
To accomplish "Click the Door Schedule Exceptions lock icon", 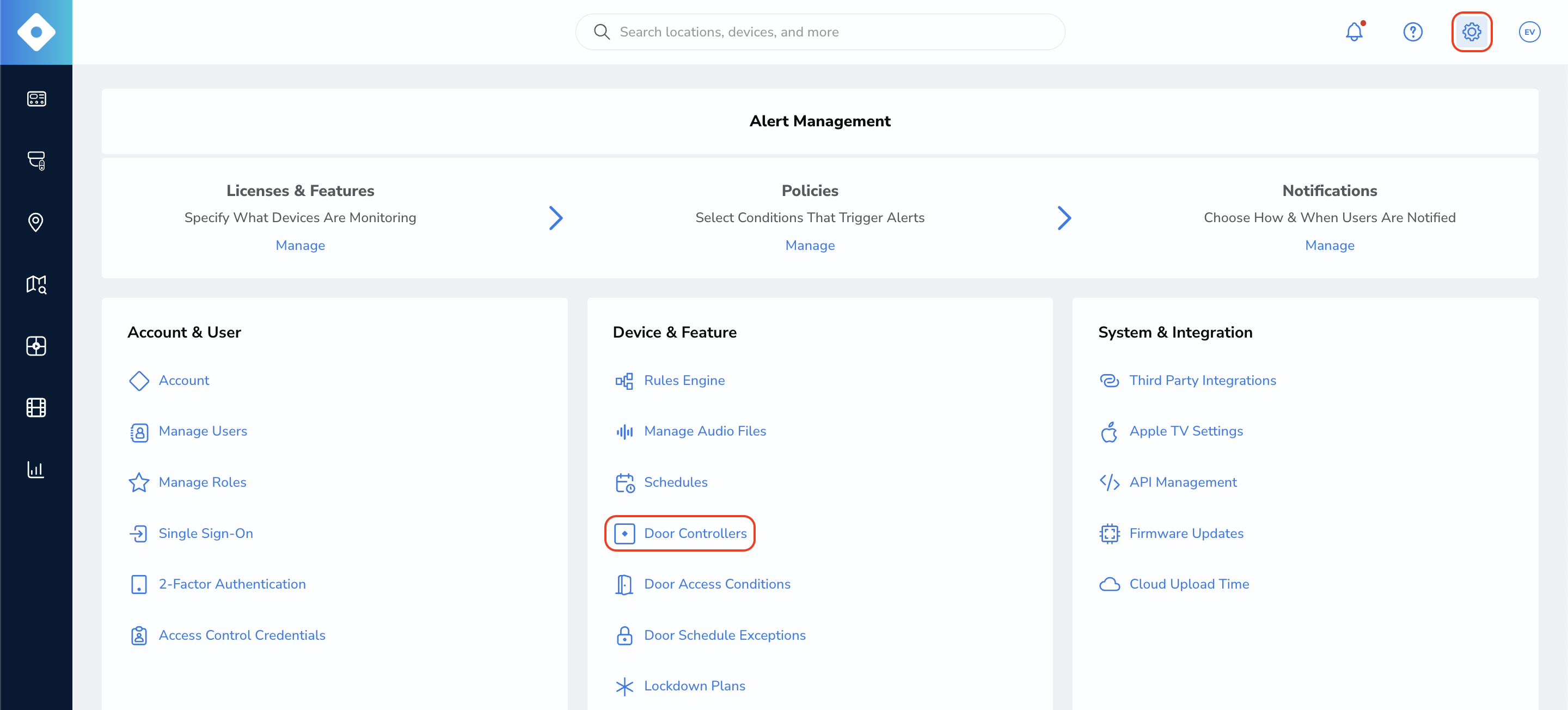I will coord(624,635).
